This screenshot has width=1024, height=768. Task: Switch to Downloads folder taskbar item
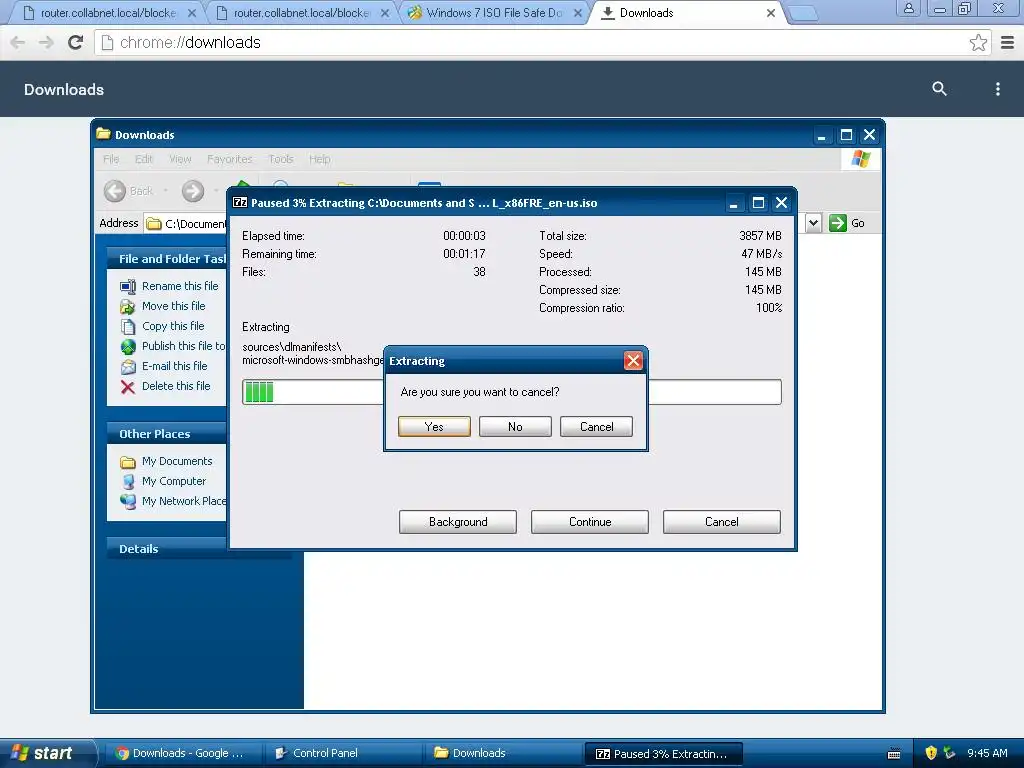[x=503, y=753]
